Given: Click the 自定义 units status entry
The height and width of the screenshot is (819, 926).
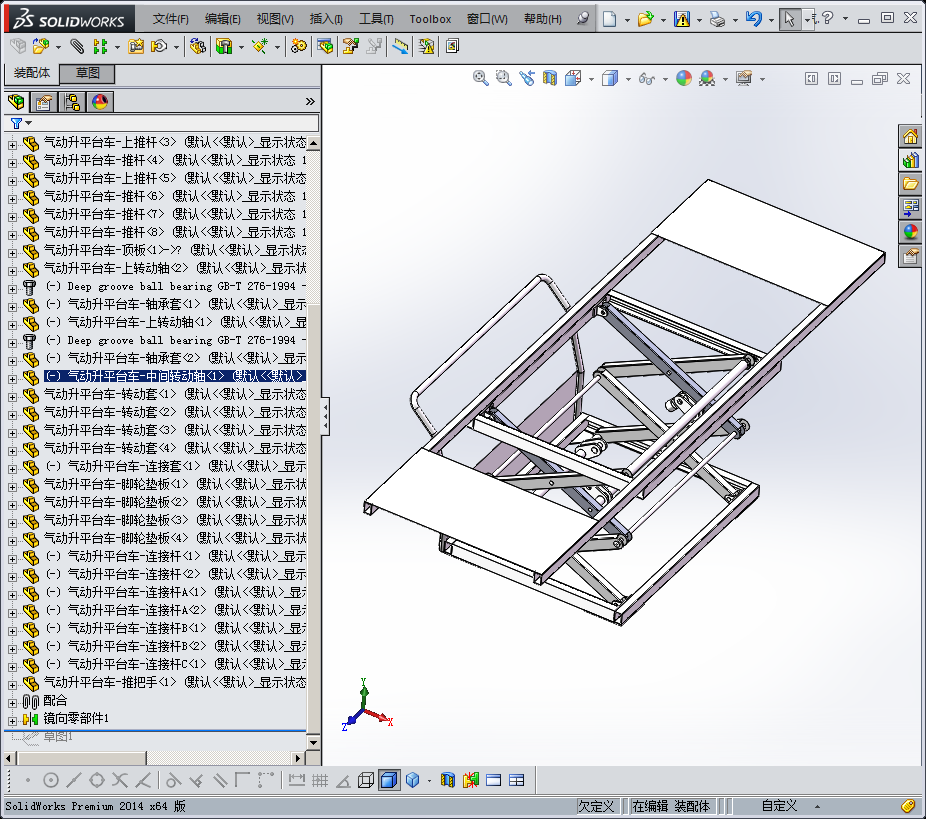Looking at the screenshot, I should (x=779, y=806).
